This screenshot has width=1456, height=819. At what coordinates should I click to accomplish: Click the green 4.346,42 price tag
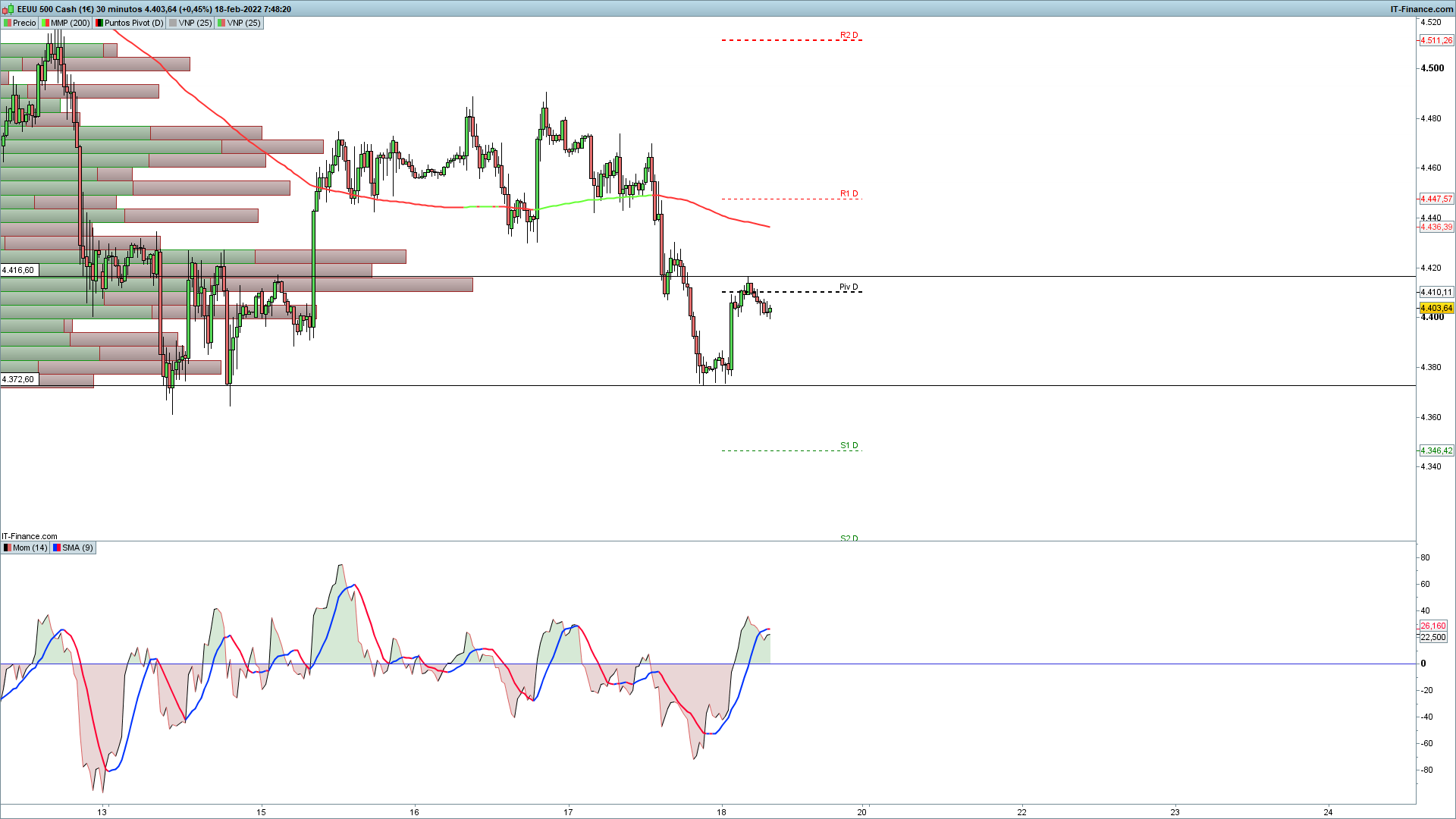click(1436, 450)
